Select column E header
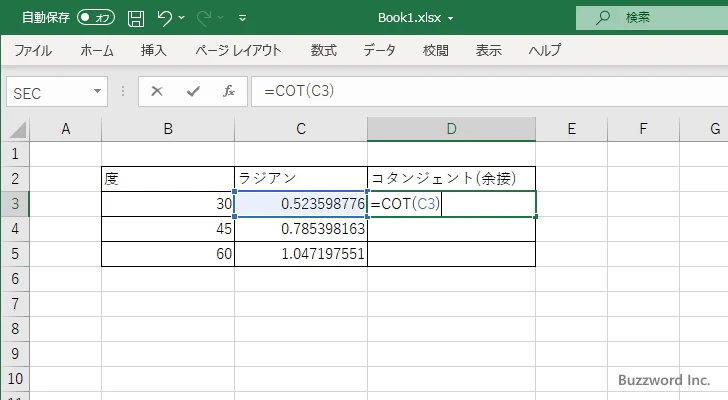Screen dimensions: 728x400 tap(572, 129)
